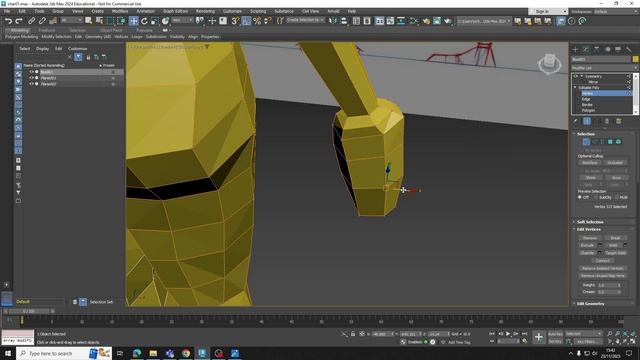Toggle the Percent Snap icon

pos(257,20)
